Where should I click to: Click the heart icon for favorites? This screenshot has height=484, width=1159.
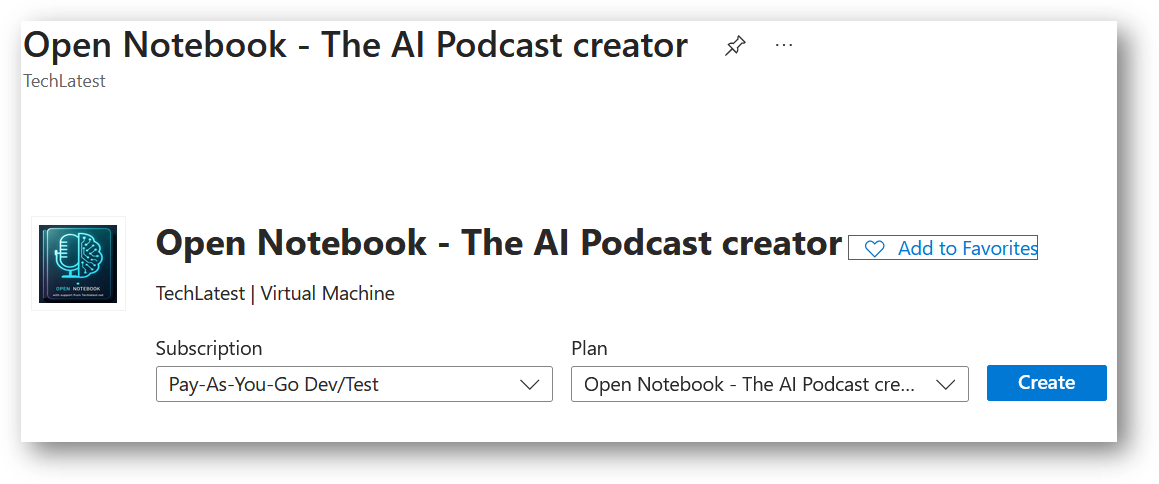tap(874, 249)
